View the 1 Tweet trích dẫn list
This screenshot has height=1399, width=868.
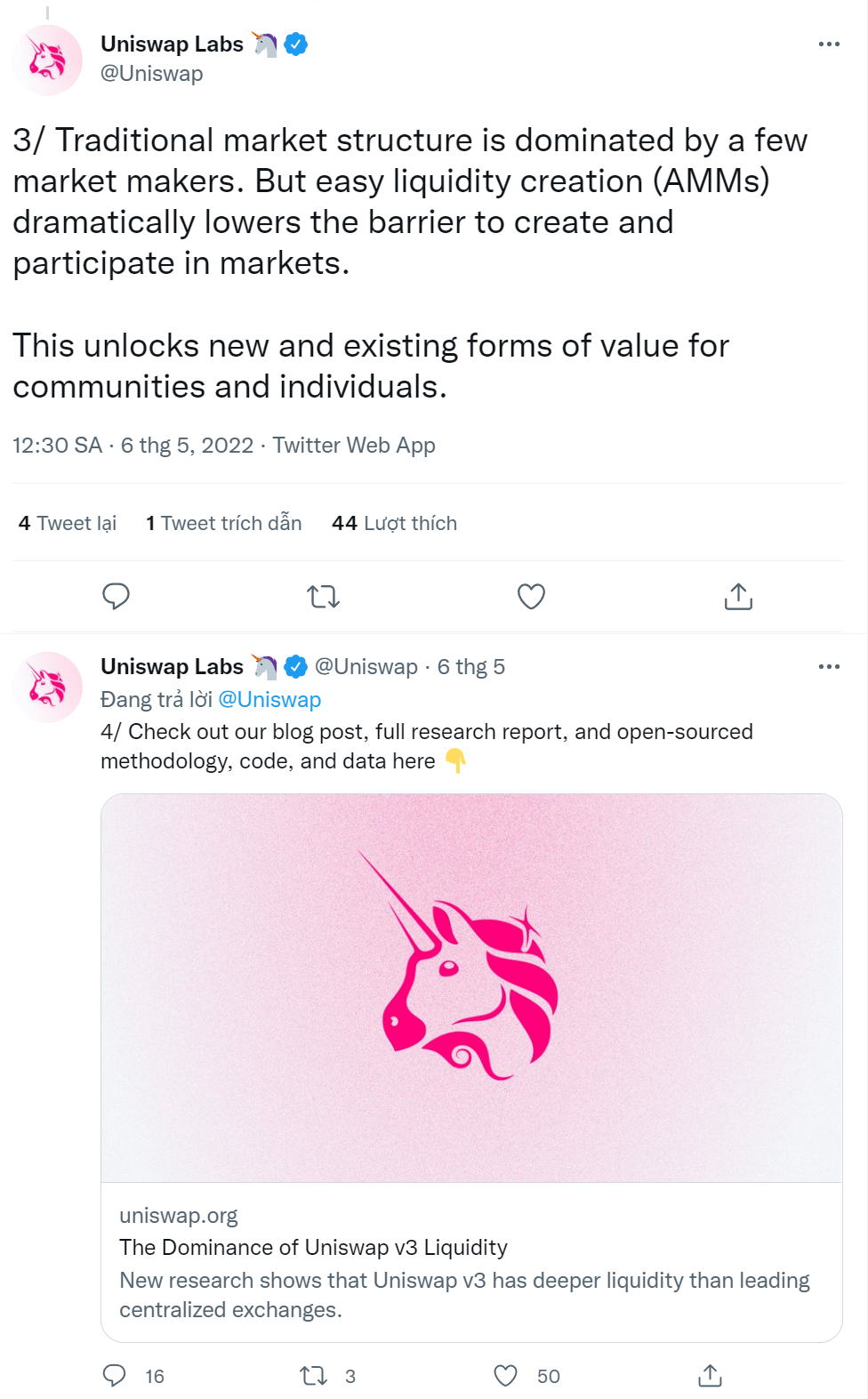224,523
